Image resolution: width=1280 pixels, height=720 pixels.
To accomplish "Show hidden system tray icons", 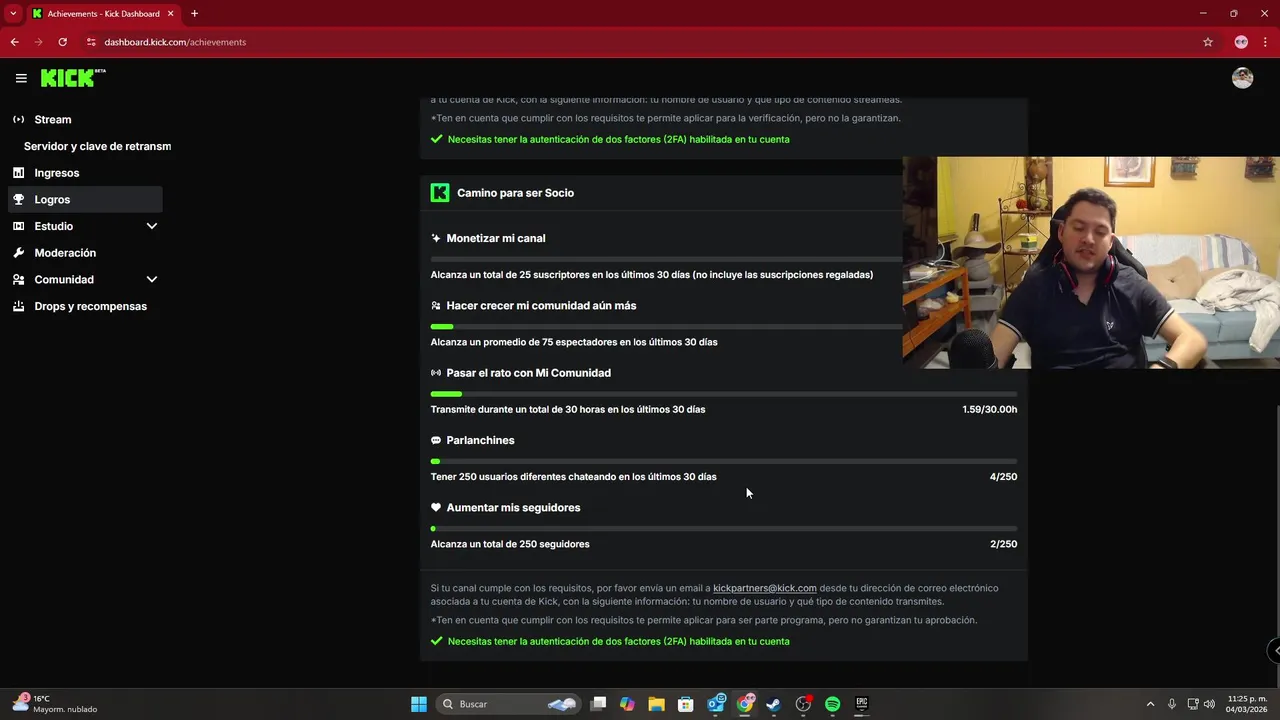I will point(1150,704).
